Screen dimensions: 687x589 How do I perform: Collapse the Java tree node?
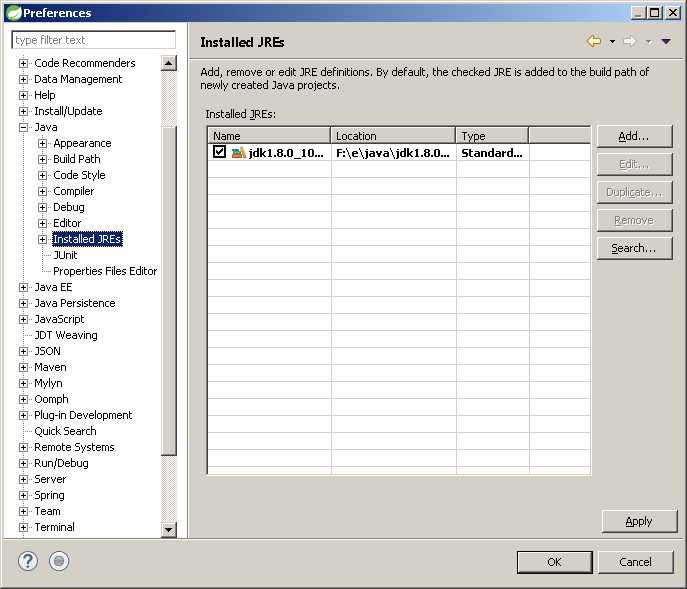click(x=24, y=127)
